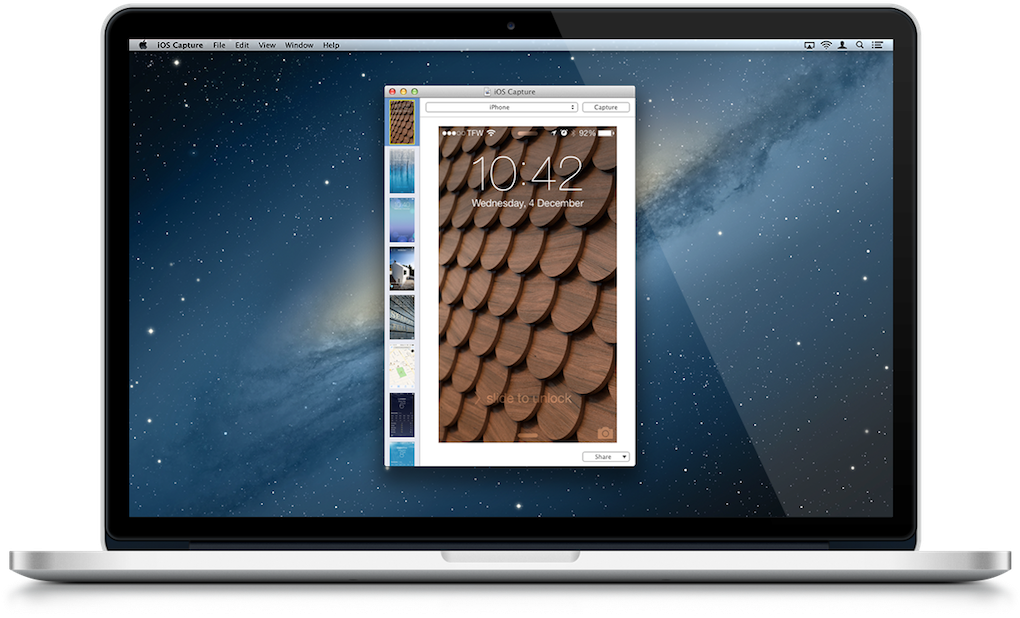Open the File menu
Screen dimensions: 1020x618
(218, 44)
